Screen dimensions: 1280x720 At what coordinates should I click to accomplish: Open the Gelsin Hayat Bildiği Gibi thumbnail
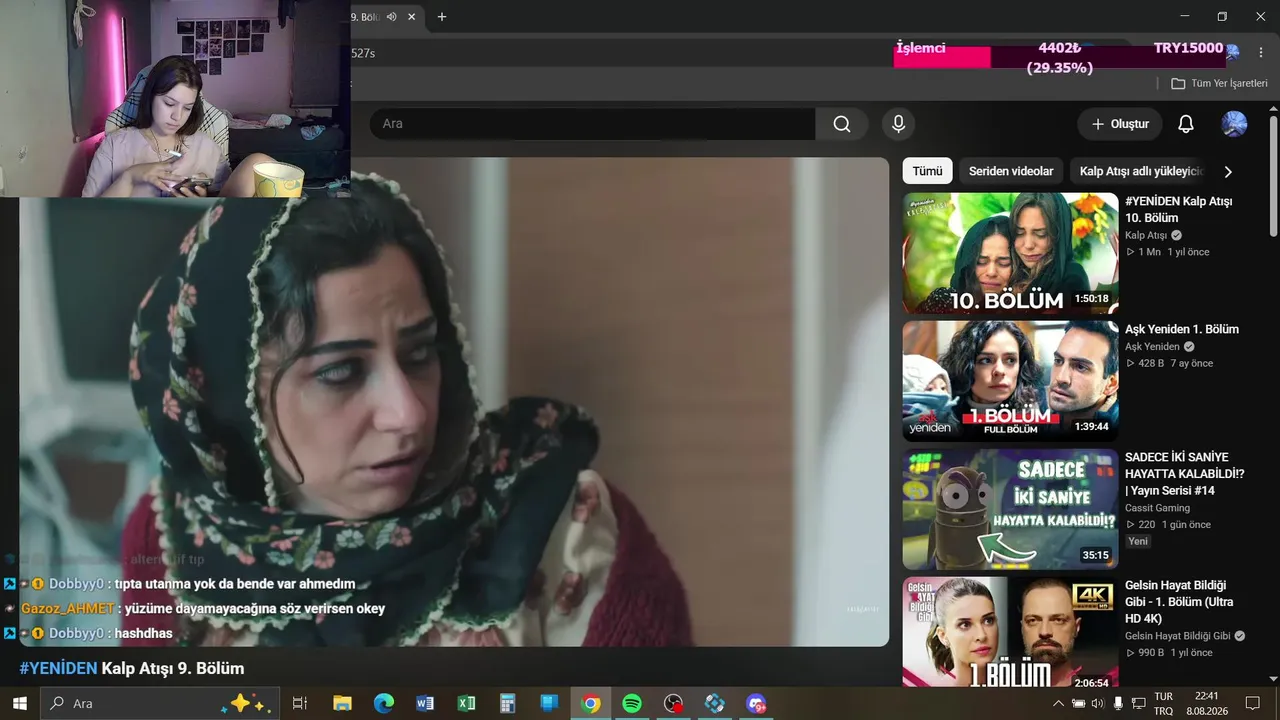(1010, 632)
